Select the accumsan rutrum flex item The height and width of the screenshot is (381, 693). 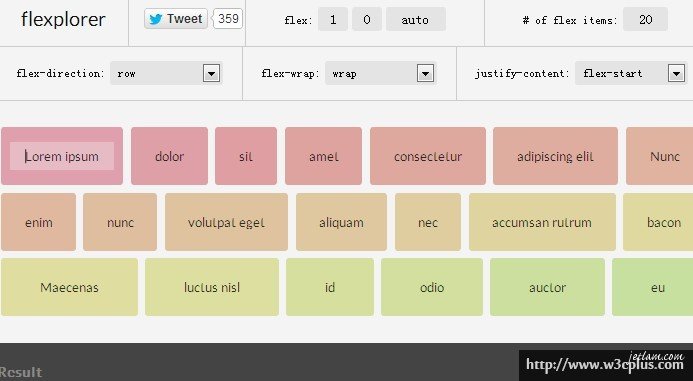pyautogui.click(x=542, y=222)
